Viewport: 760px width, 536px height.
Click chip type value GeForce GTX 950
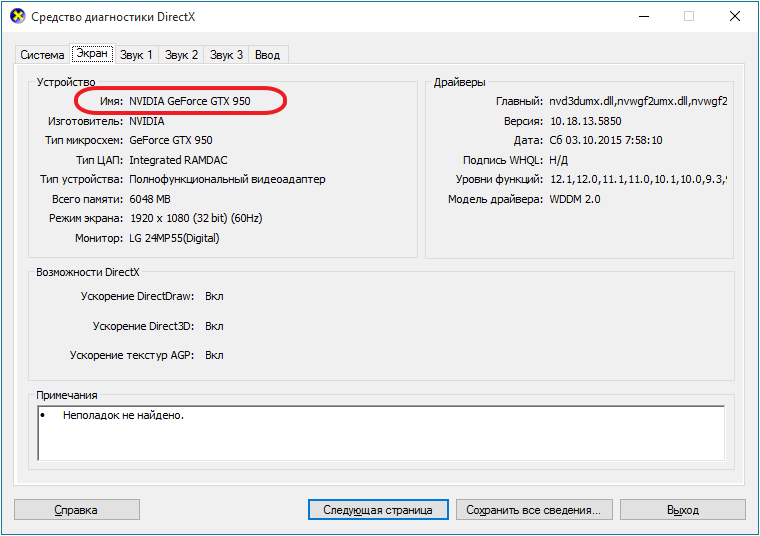[171, 140]
